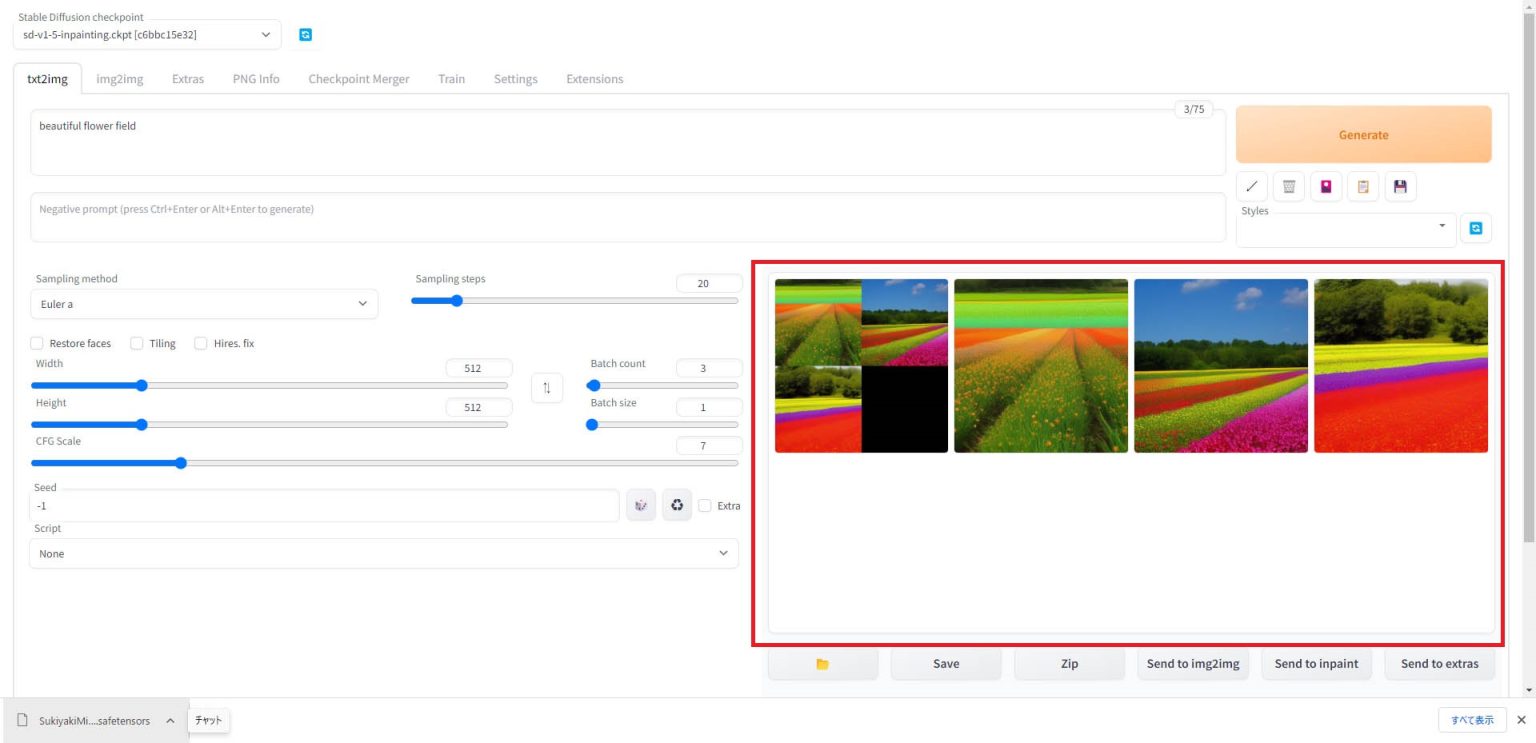Enable the Restore faces option

point(37,343)
